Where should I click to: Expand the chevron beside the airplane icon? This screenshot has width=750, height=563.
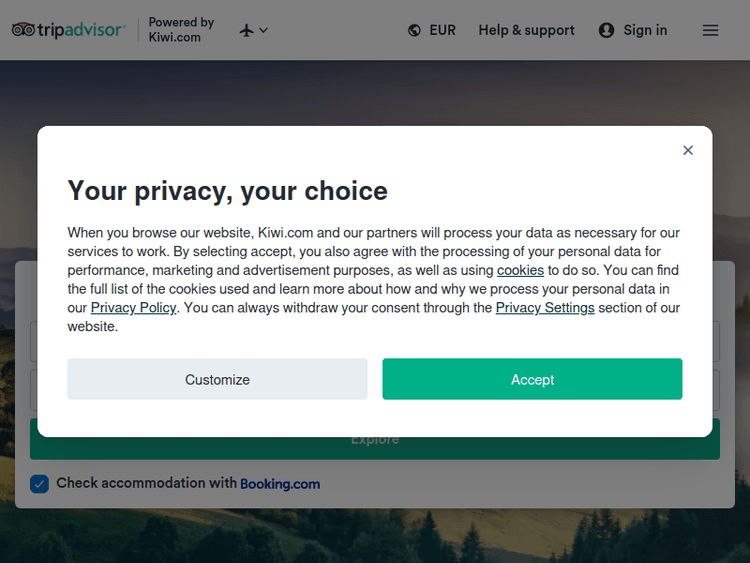pyautogui.click(x=264, y=30)
